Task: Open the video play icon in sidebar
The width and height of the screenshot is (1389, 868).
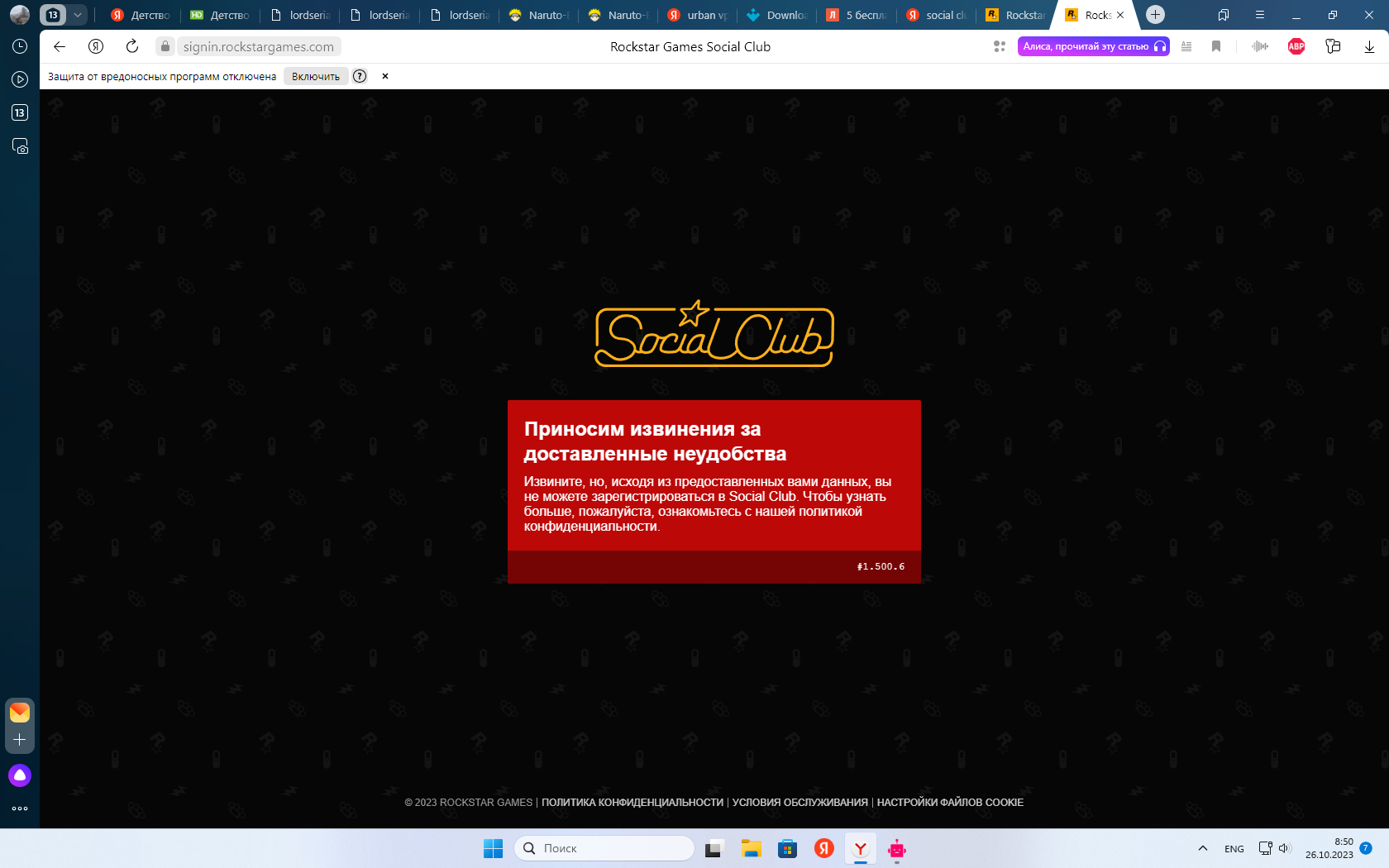Action: [x=20, y=79]
